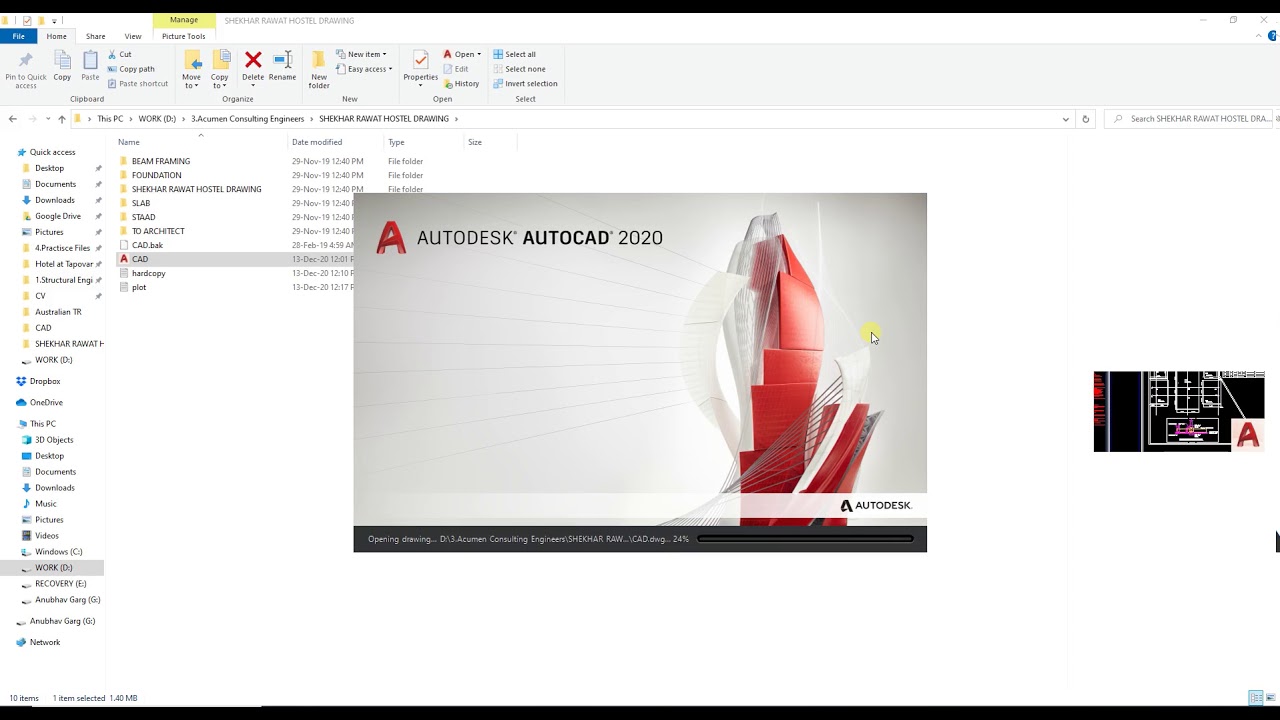Click the Home ribbon tab
The height and width of the screenshot is (720, 1280).
point(56,36)
